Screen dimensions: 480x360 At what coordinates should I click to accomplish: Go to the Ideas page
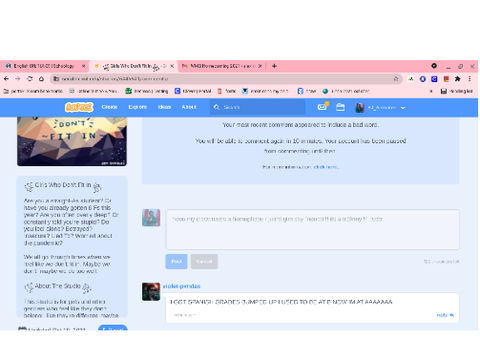pos(164,107)
